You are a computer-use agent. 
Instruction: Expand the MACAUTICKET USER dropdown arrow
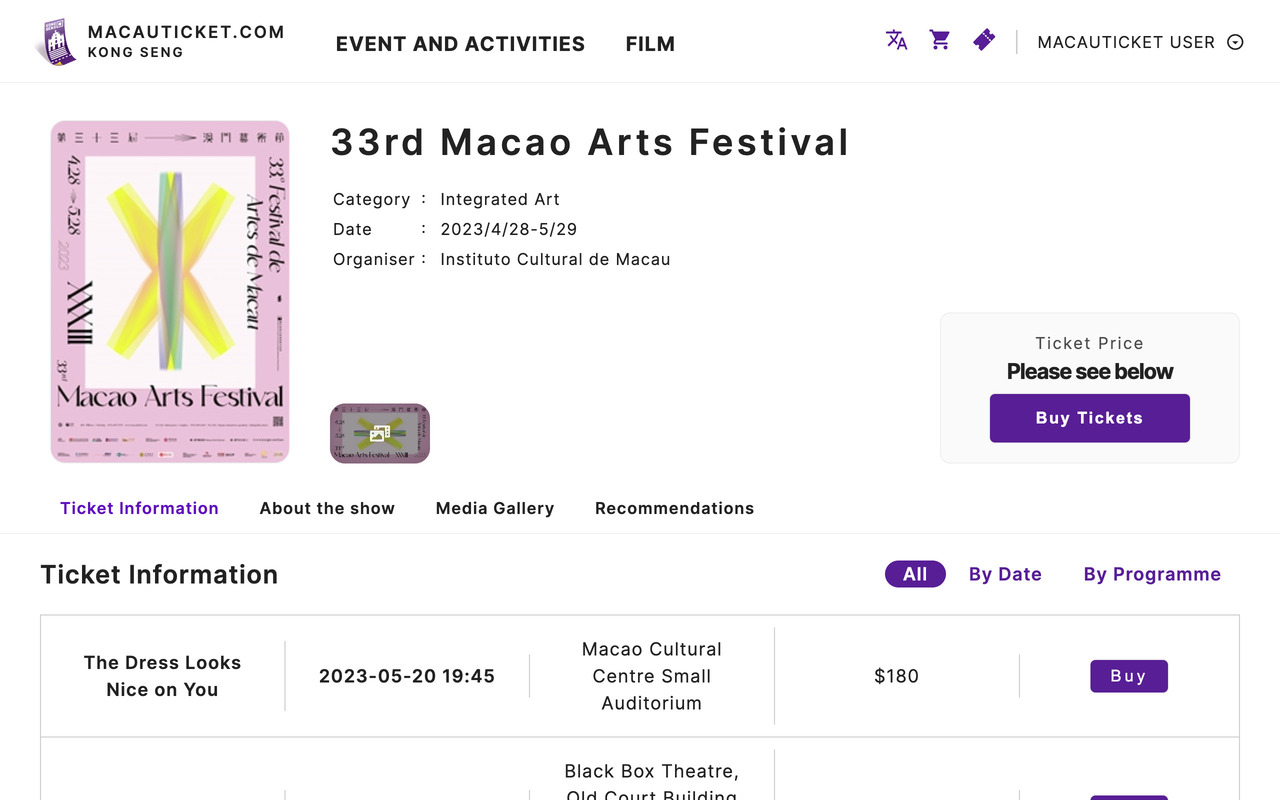[1235, 42]
